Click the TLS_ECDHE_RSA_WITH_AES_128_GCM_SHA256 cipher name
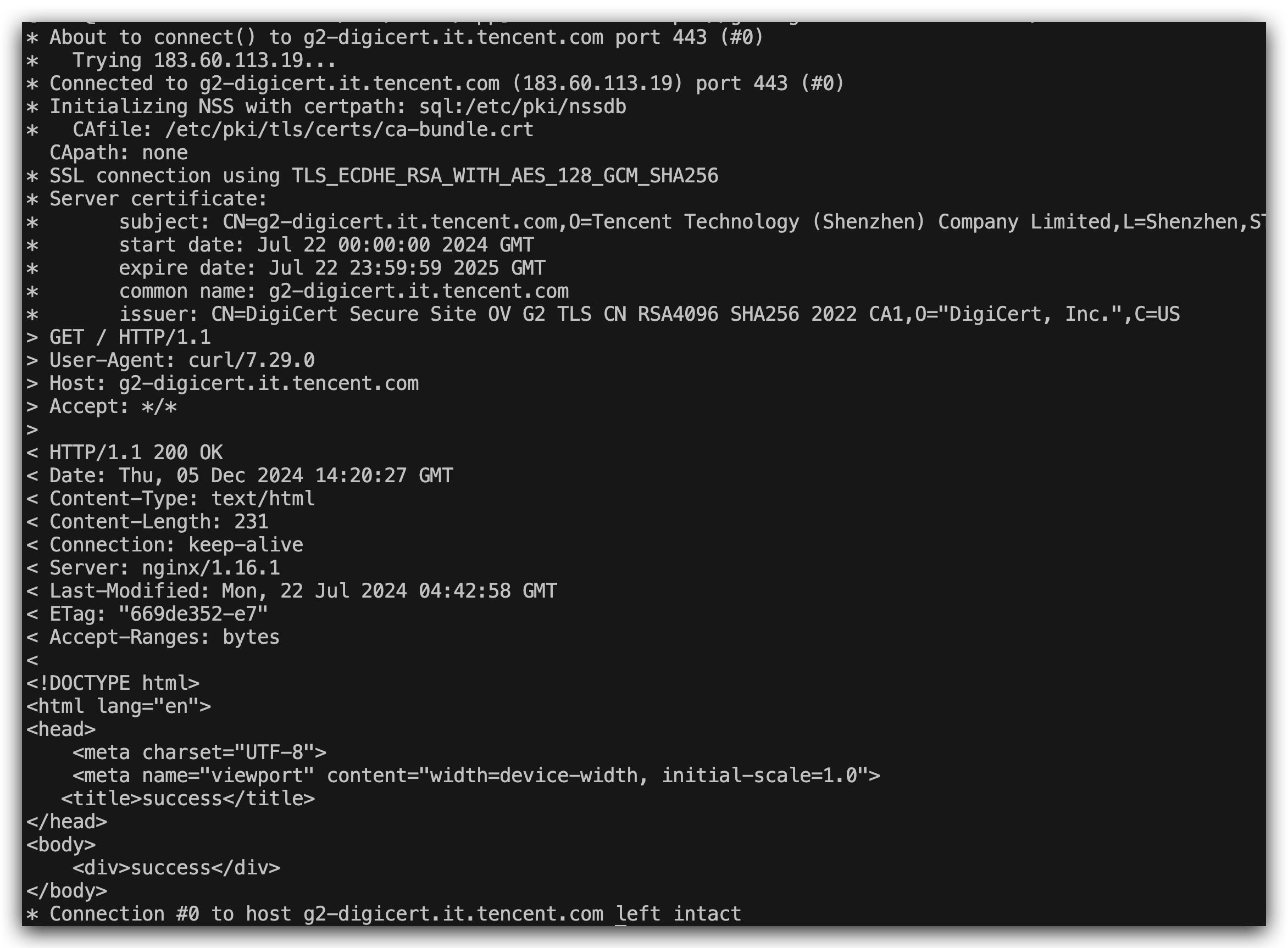 tap(504, 176)
